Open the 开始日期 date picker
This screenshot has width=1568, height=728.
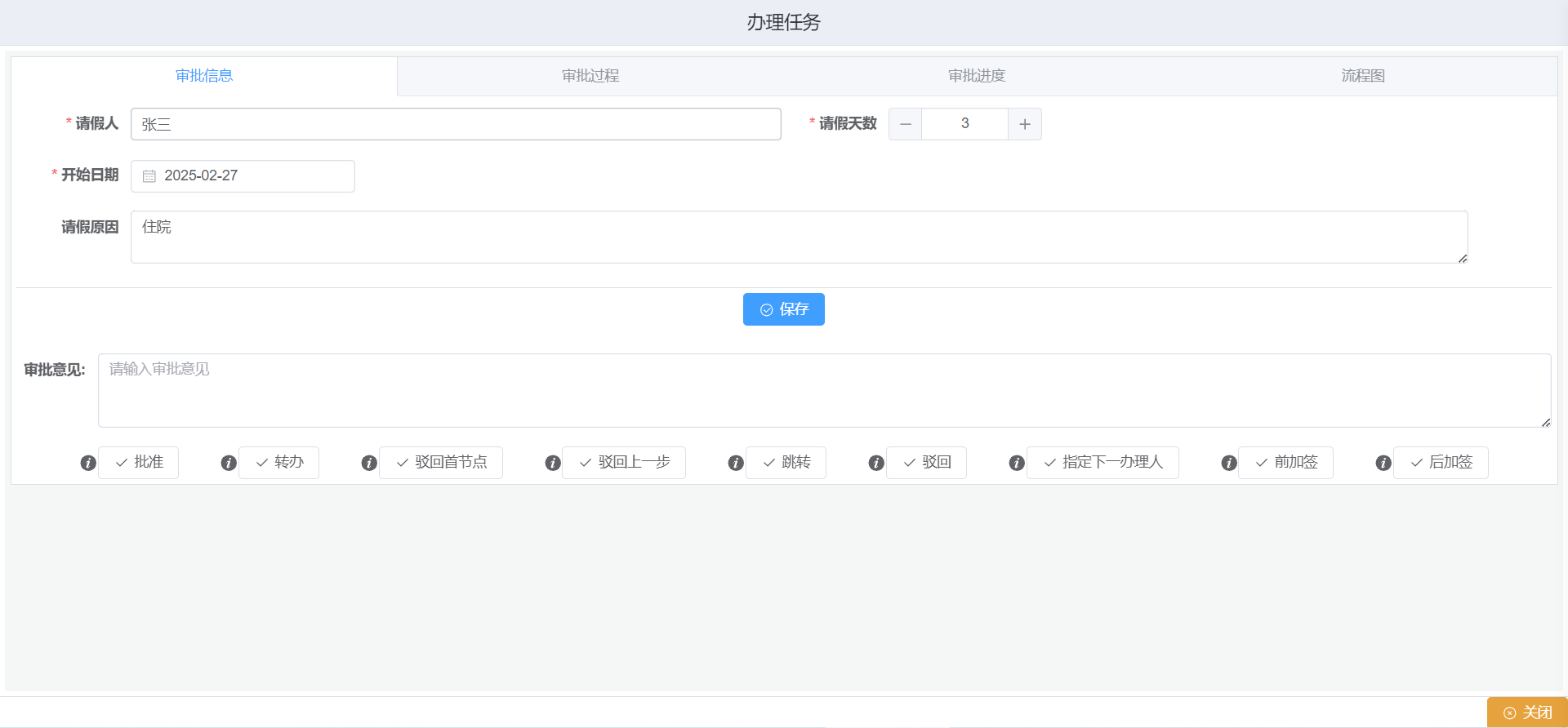coord(243,176)
